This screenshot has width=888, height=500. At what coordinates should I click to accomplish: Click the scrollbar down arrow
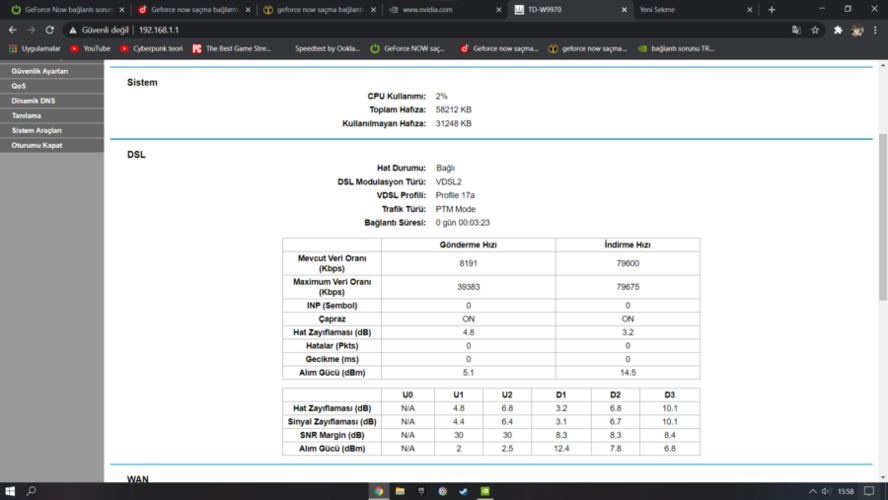click(x=883, y=477)
